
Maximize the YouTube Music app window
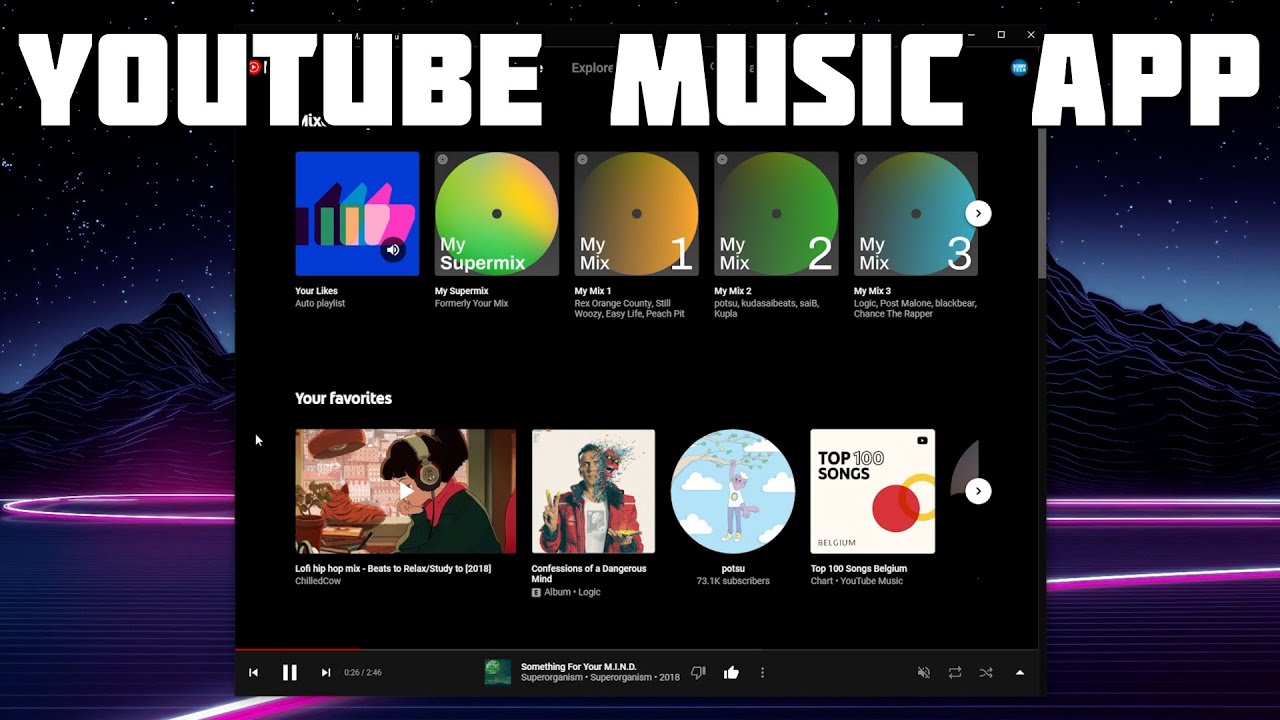[x=1001, y=34]
